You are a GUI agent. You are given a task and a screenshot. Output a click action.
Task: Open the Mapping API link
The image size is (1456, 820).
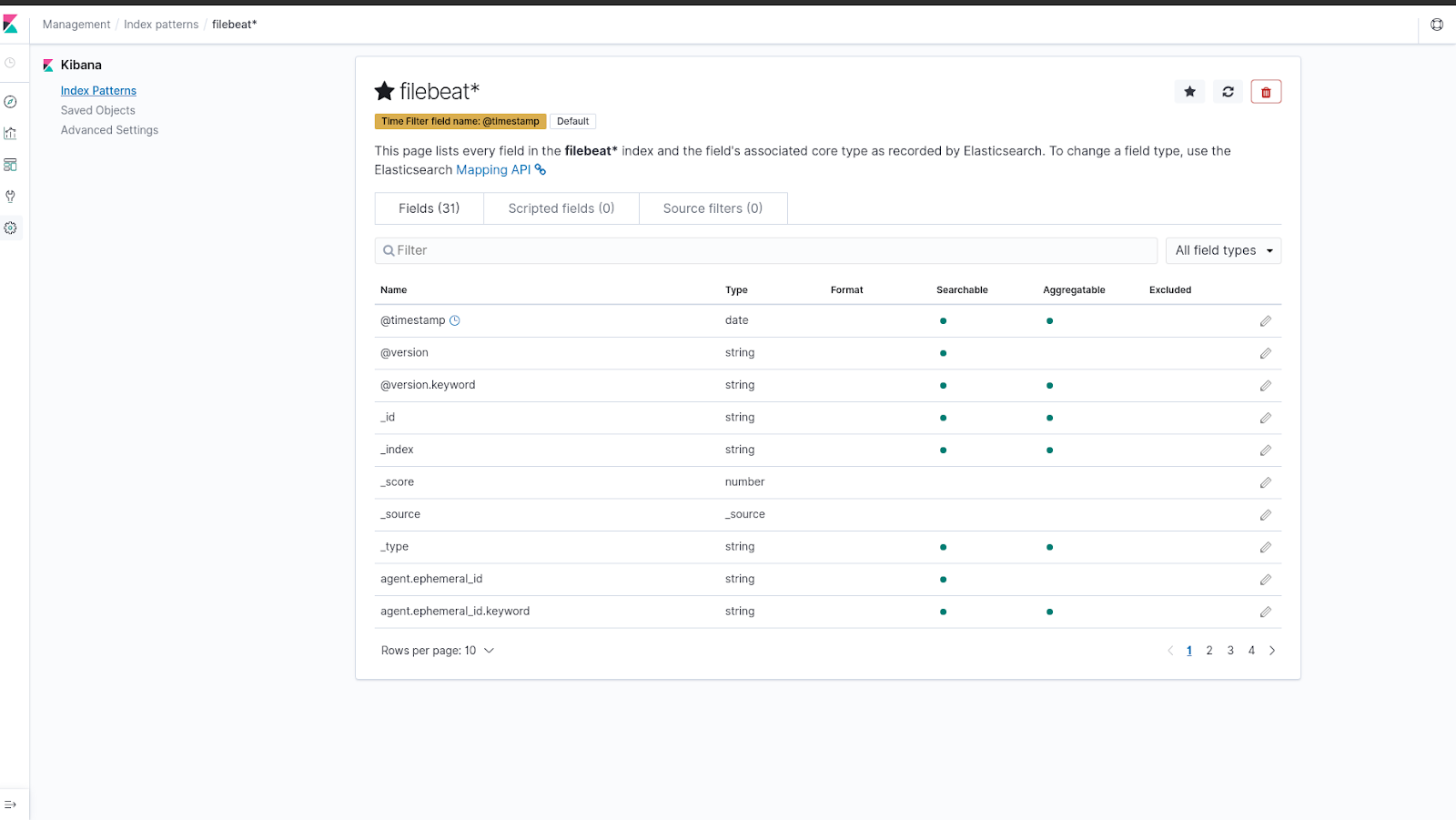click(492, 169)
